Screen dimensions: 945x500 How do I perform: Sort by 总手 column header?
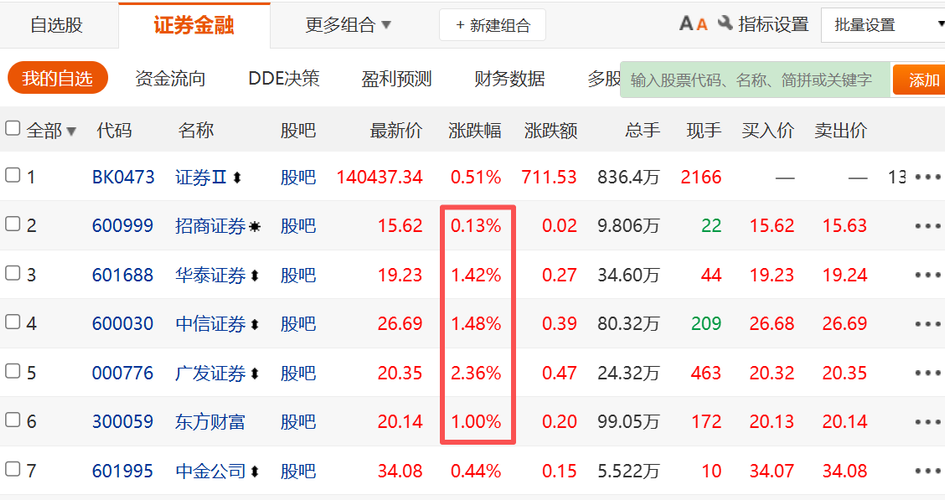coord(642,130)
